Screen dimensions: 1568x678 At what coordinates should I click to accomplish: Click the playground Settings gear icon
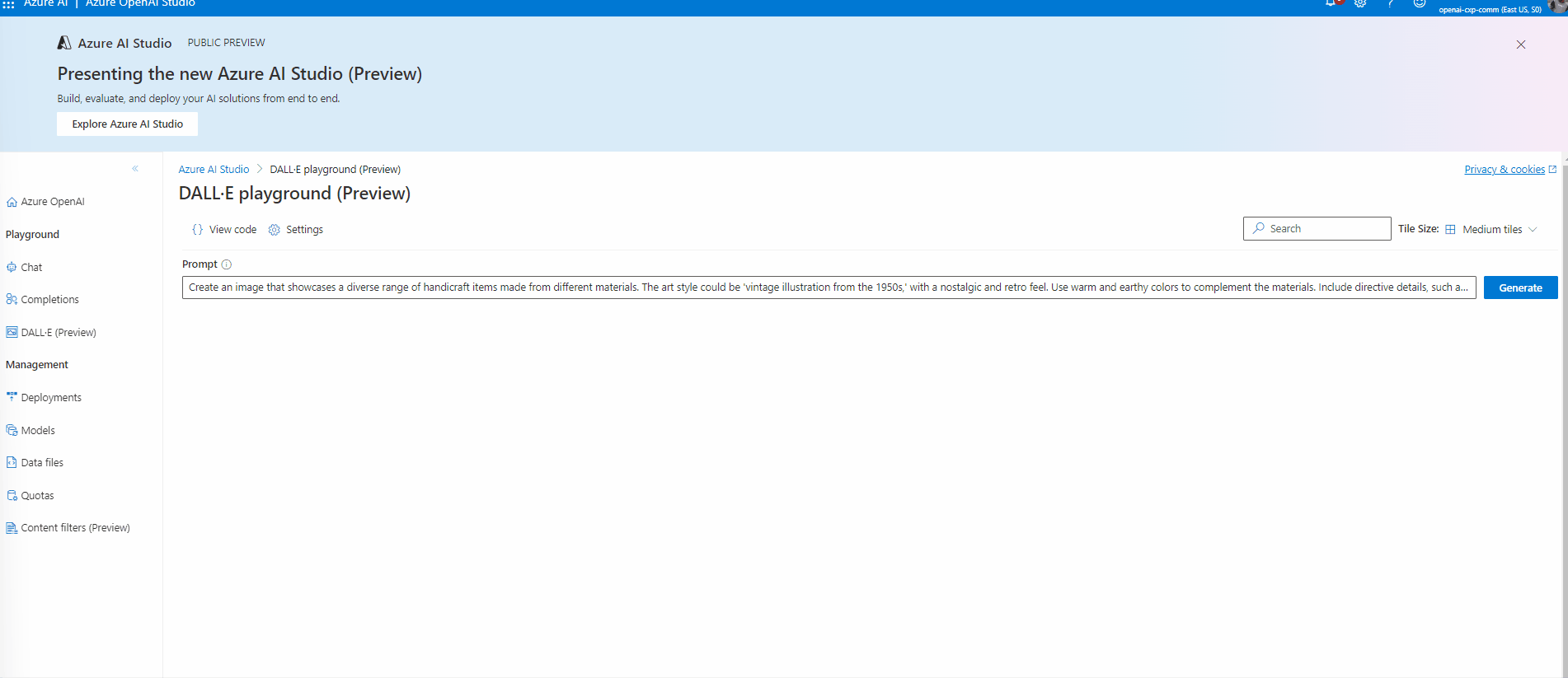275,230
